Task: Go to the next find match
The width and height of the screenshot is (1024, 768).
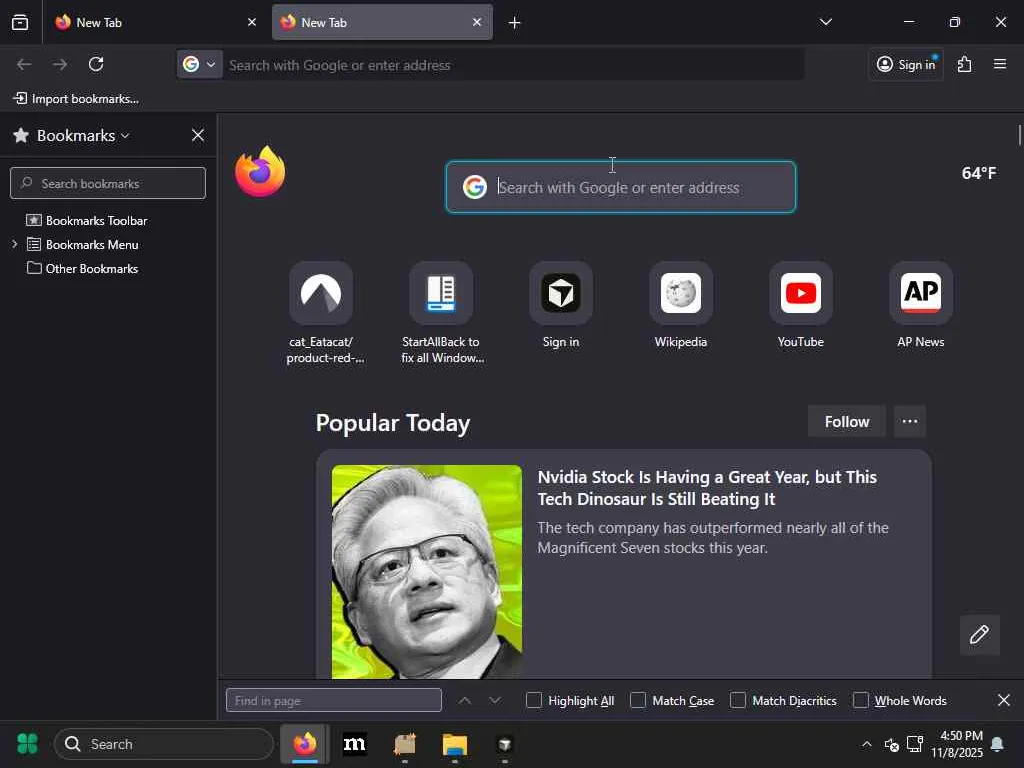Action: click(495, 700)
